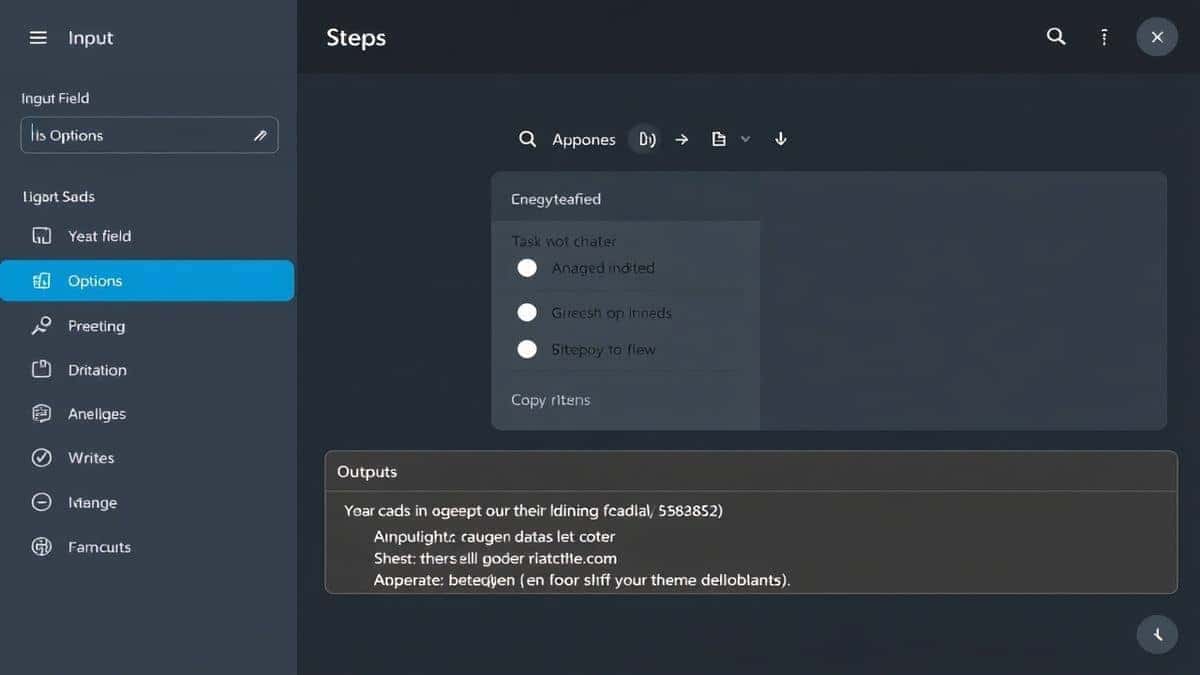Expand the chevron next to document icon
The image size is (1200, 675).
tap(745, 140)
